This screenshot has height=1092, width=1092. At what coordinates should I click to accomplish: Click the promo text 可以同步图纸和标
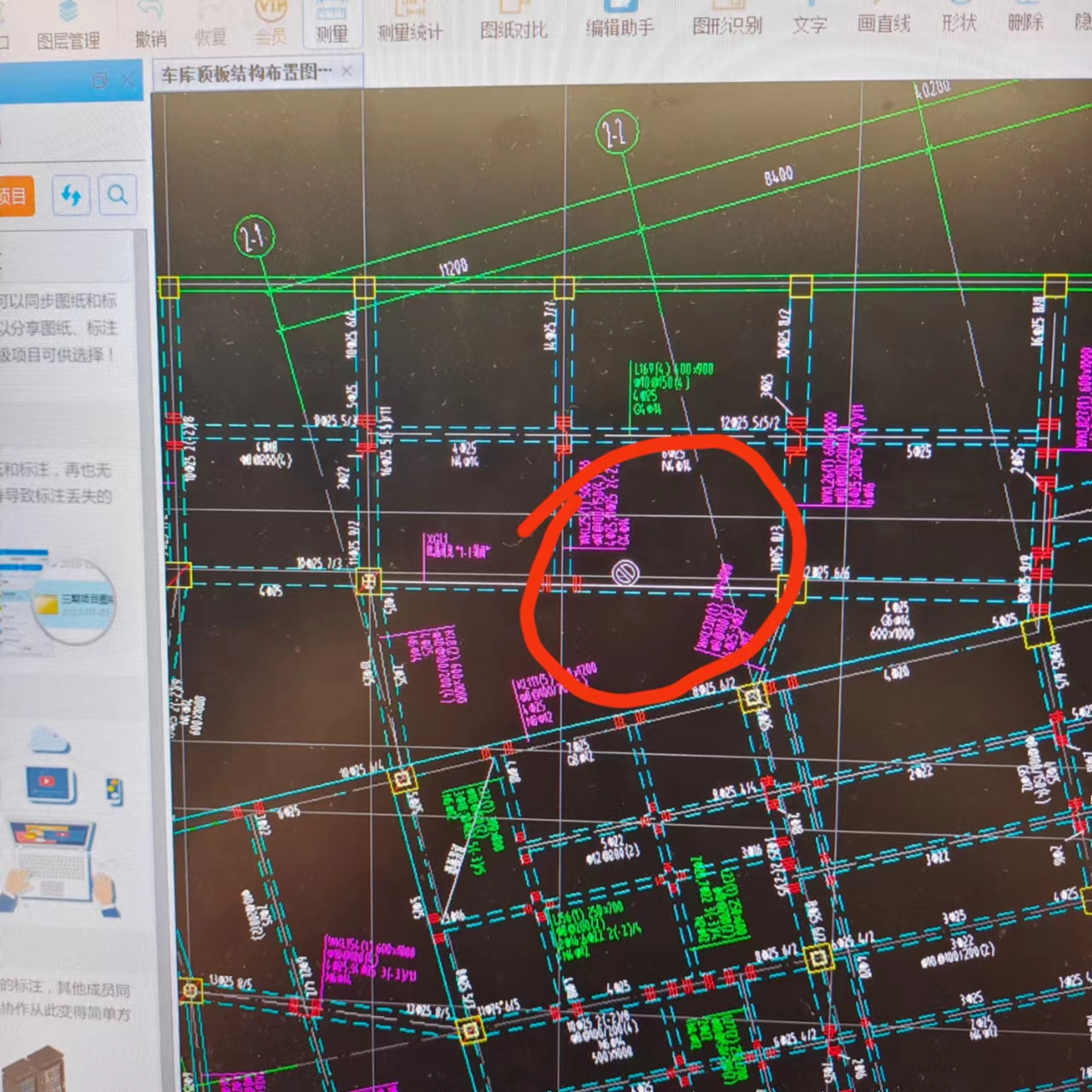click(58, 301)
